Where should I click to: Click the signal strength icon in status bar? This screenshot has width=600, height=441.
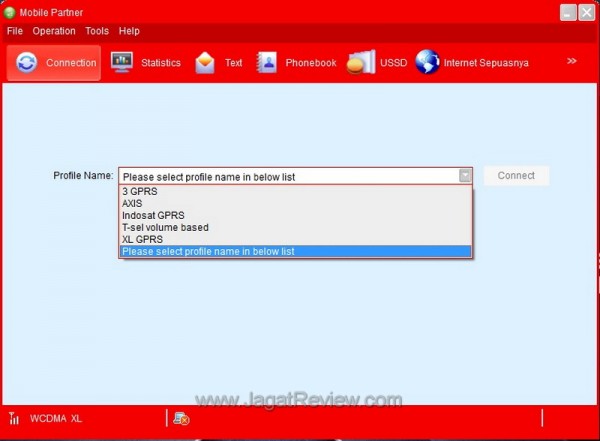pos(14,418)
